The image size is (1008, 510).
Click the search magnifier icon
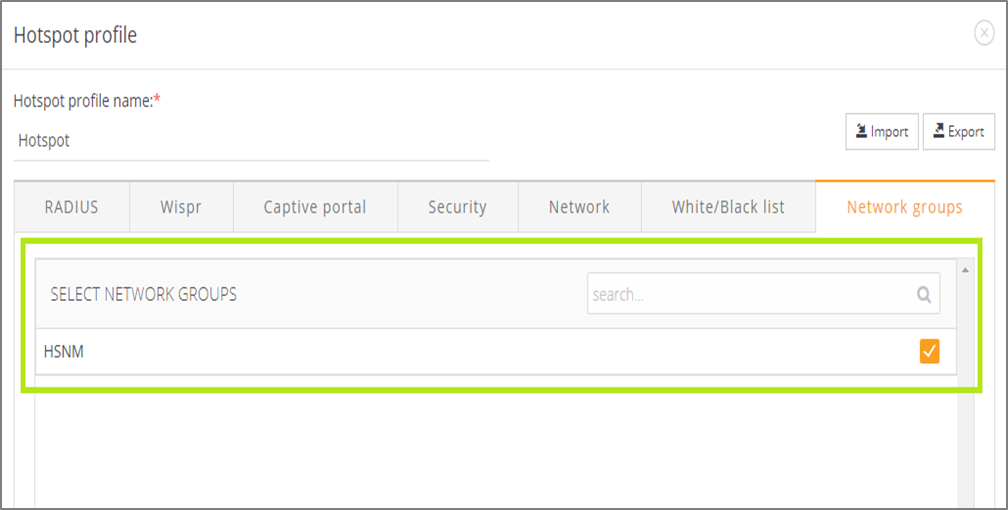pos(924,295)
